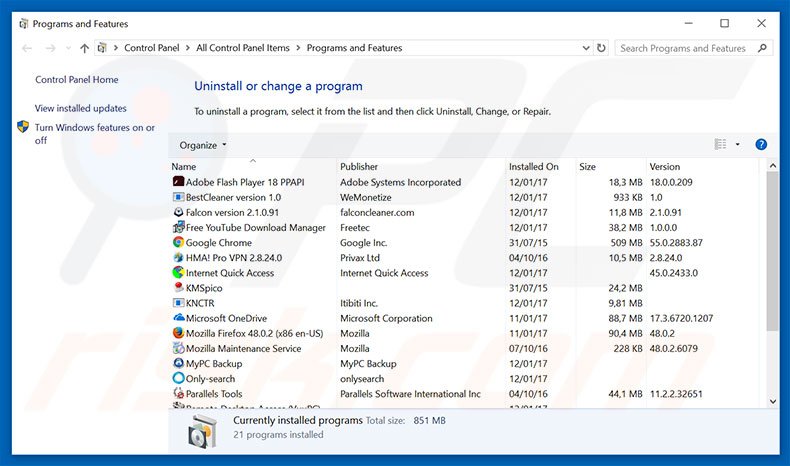This screenshot has height=466, width=790.
Task: Select the KMSpico program name
Action: (204, 288)
